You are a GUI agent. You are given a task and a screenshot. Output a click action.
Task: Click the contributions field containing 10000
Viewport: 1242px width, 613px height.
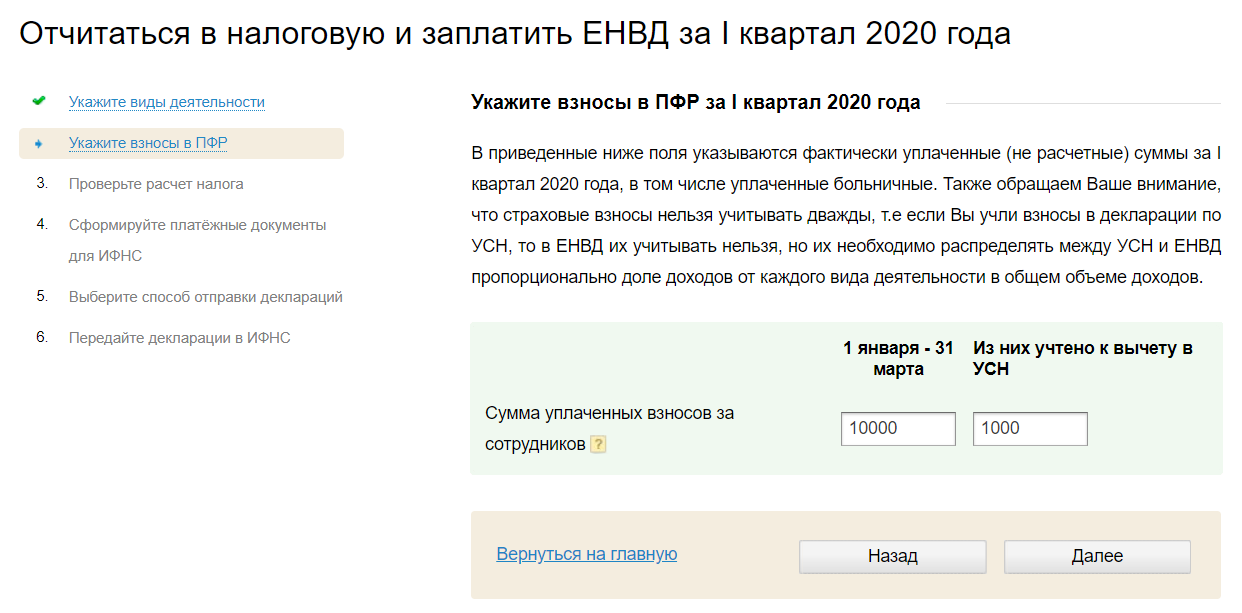coord(897,428)
